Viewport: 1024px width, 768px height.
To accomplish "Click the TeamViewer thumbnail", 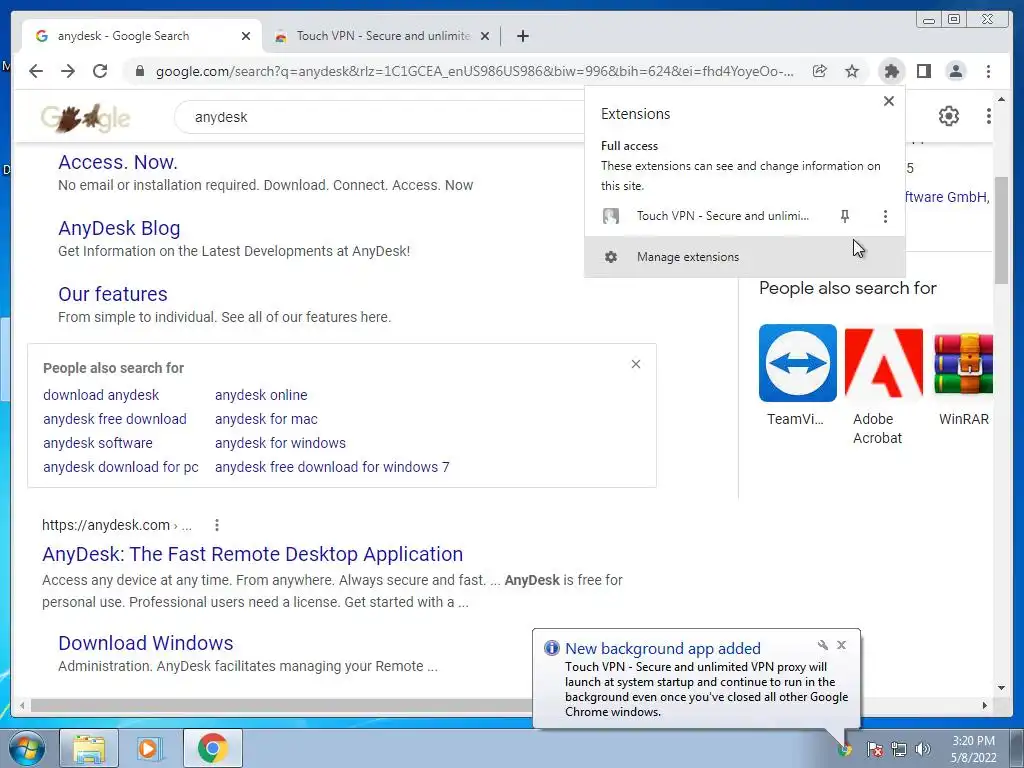I will (x=797, y=363).
